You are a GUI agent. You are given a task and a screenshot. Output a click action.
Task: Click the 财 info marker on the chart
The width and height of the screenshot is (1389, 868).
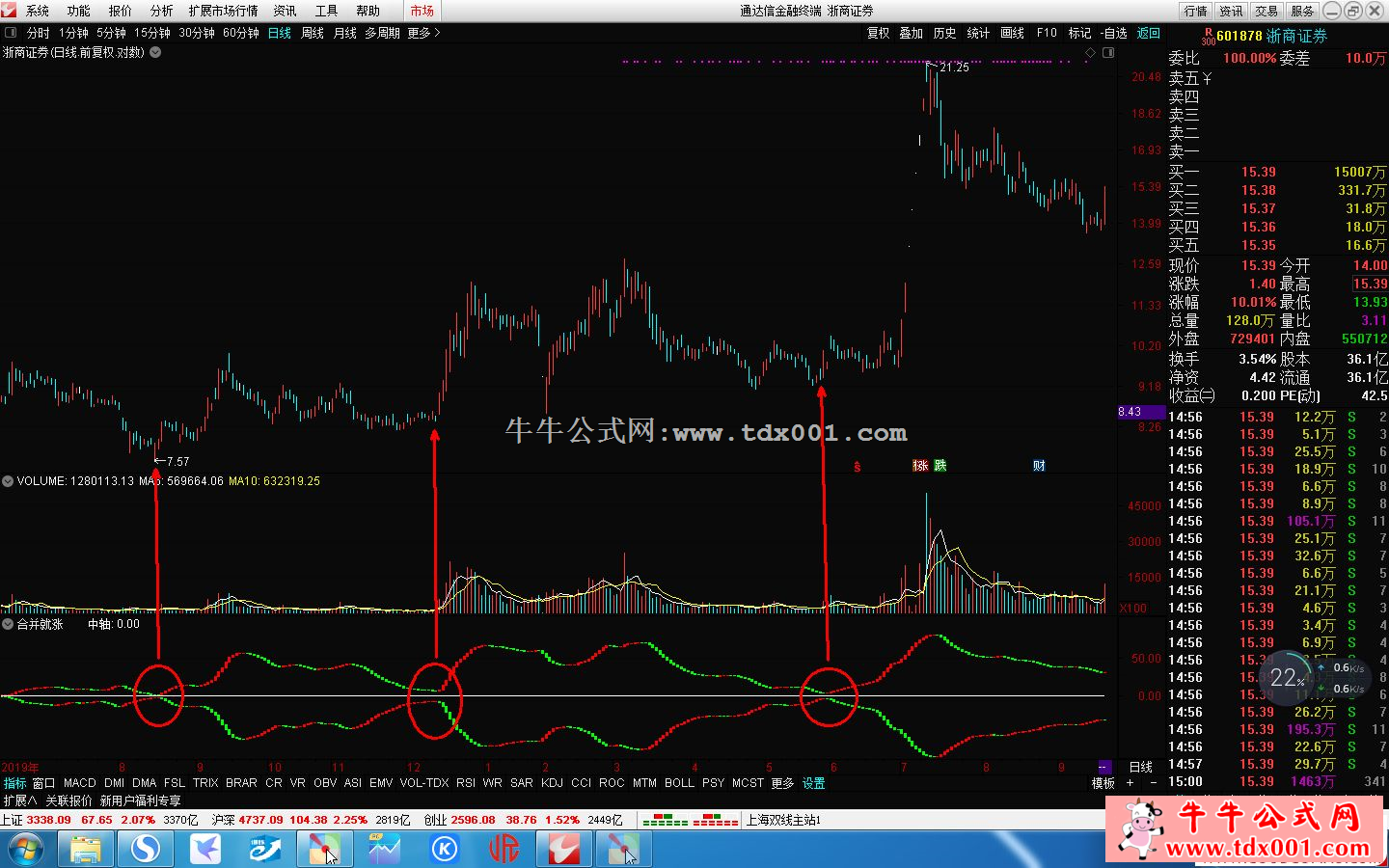pyautogui.click(x=1039, y=466)
